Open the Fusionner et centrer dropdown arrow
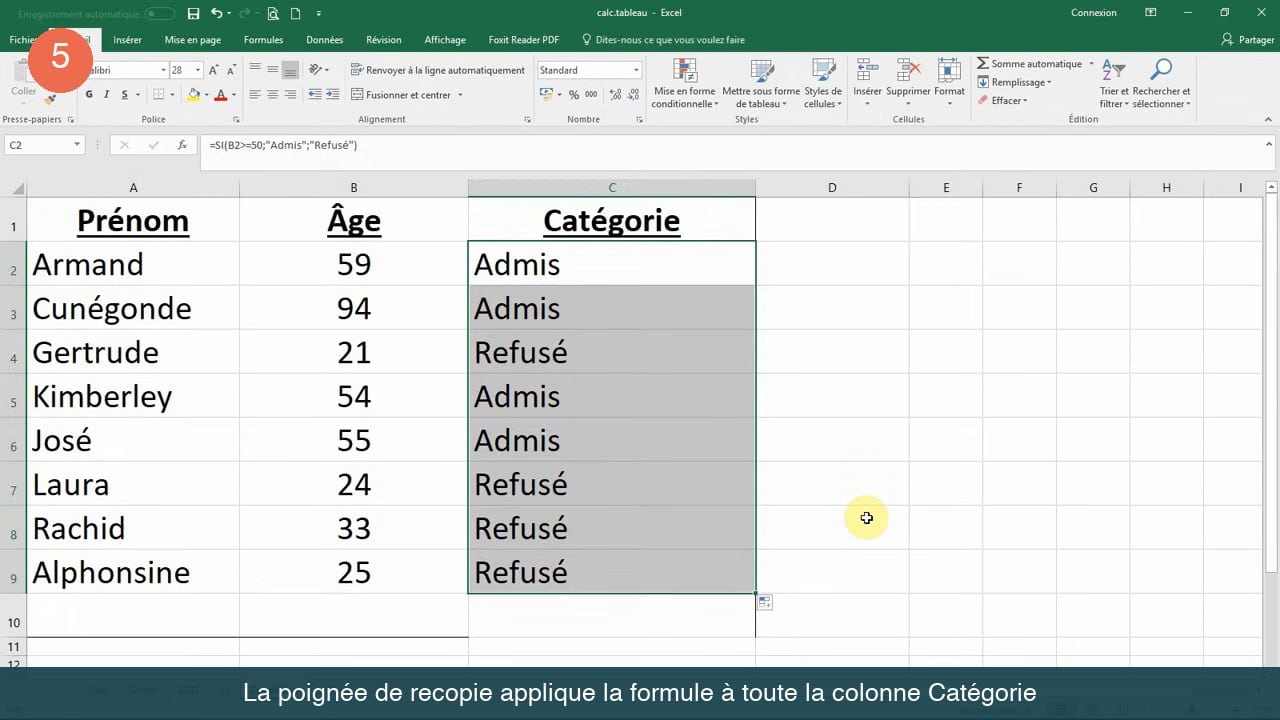 tap(460, 95)
